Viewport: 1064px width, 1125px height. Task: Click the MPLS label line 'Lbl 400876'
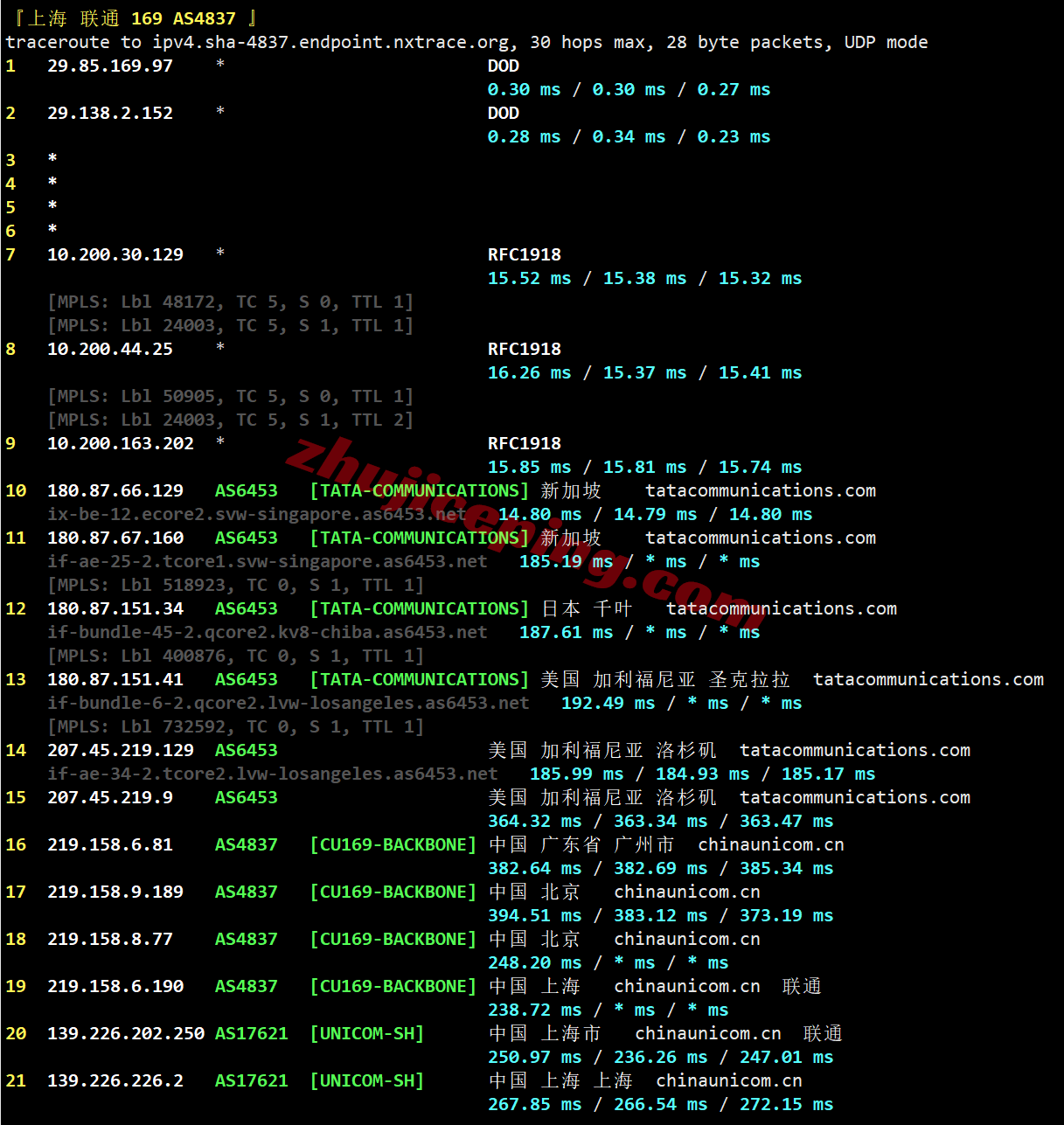coord(235,656)
